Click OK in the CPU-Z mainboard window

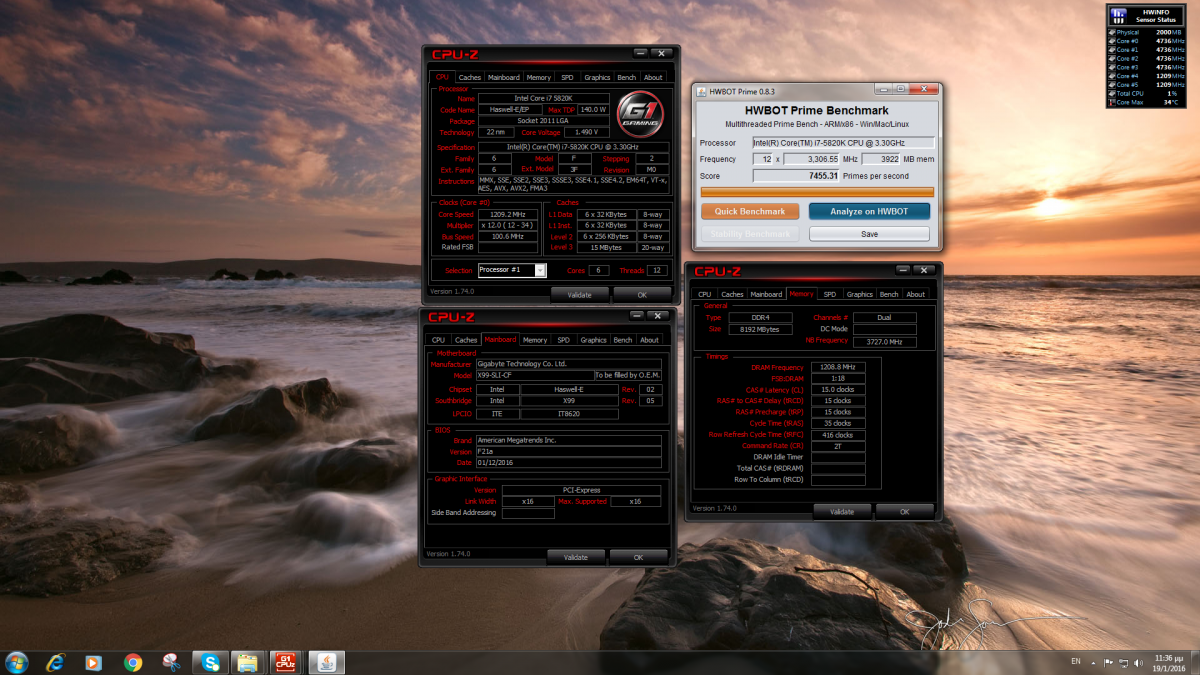point(638,557)
